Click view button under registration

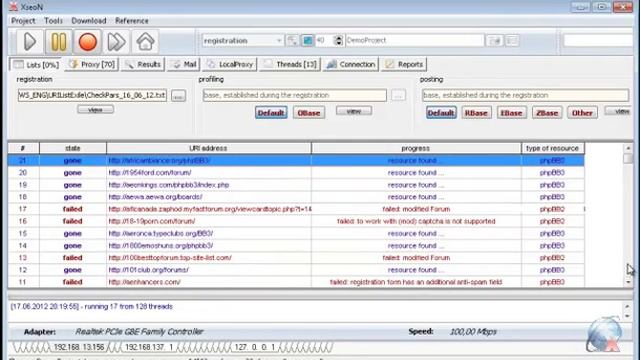click(x=96, y=110)
